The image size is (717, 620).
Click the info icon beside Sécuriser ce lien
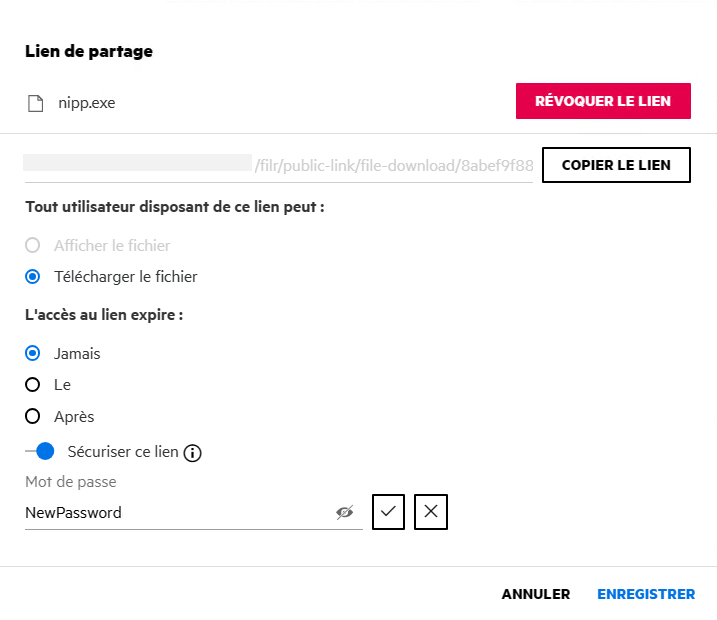[x=193, y=453]
